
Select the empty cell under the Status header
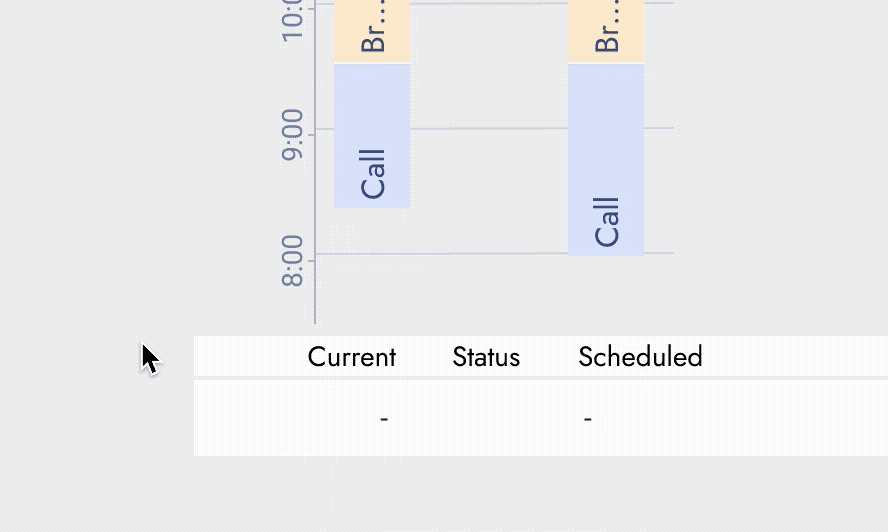[486, 418]
